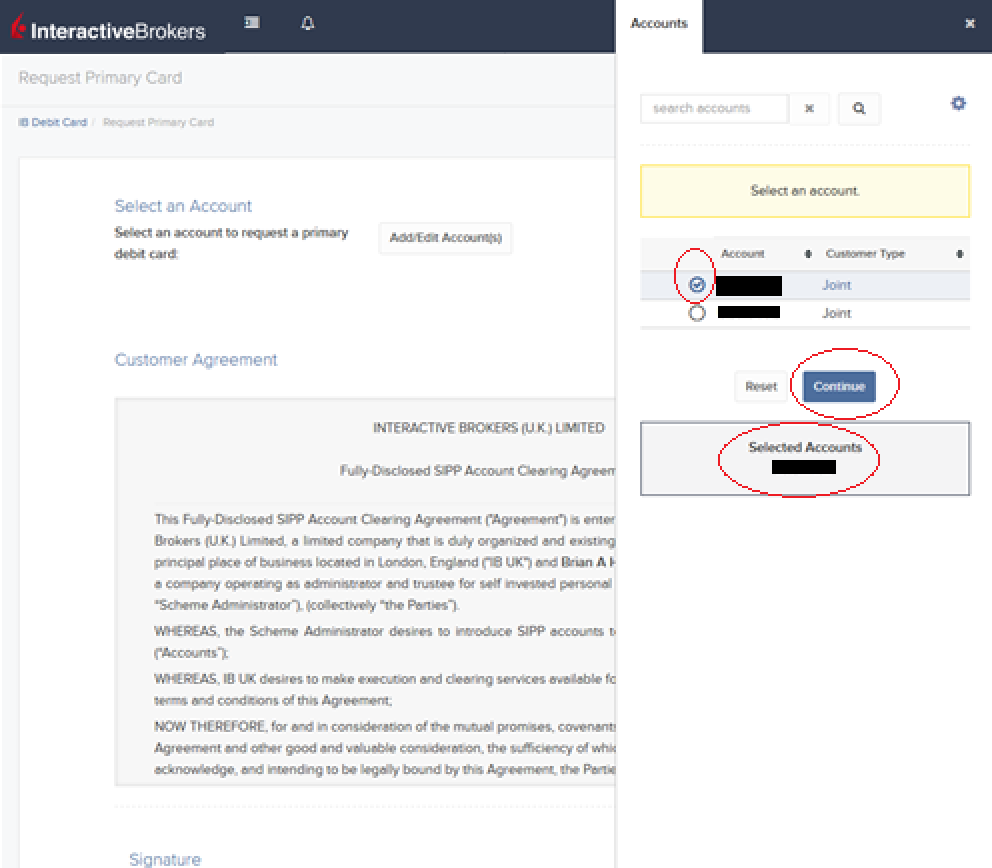The width and height of the screenshot is (992, 868).
Task: Open the IB Debit Card breadcrumb link
Action: click(53, 122)
